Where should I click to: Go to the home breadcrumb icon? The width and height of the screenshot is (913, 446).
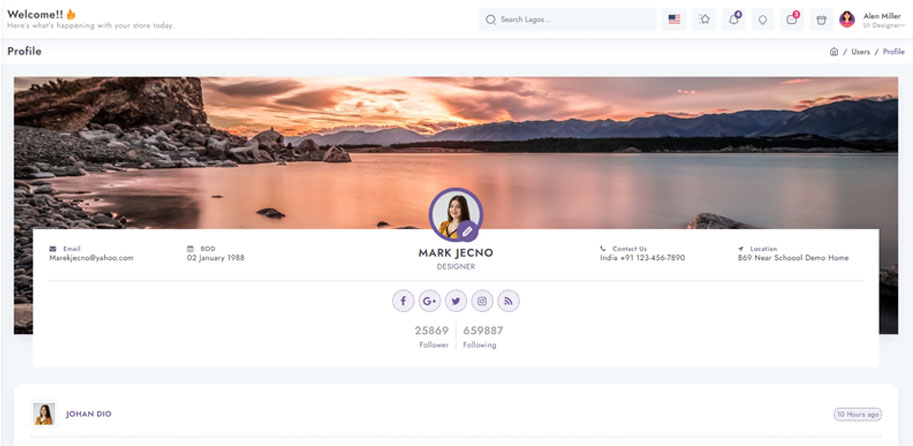pos(834,52)
